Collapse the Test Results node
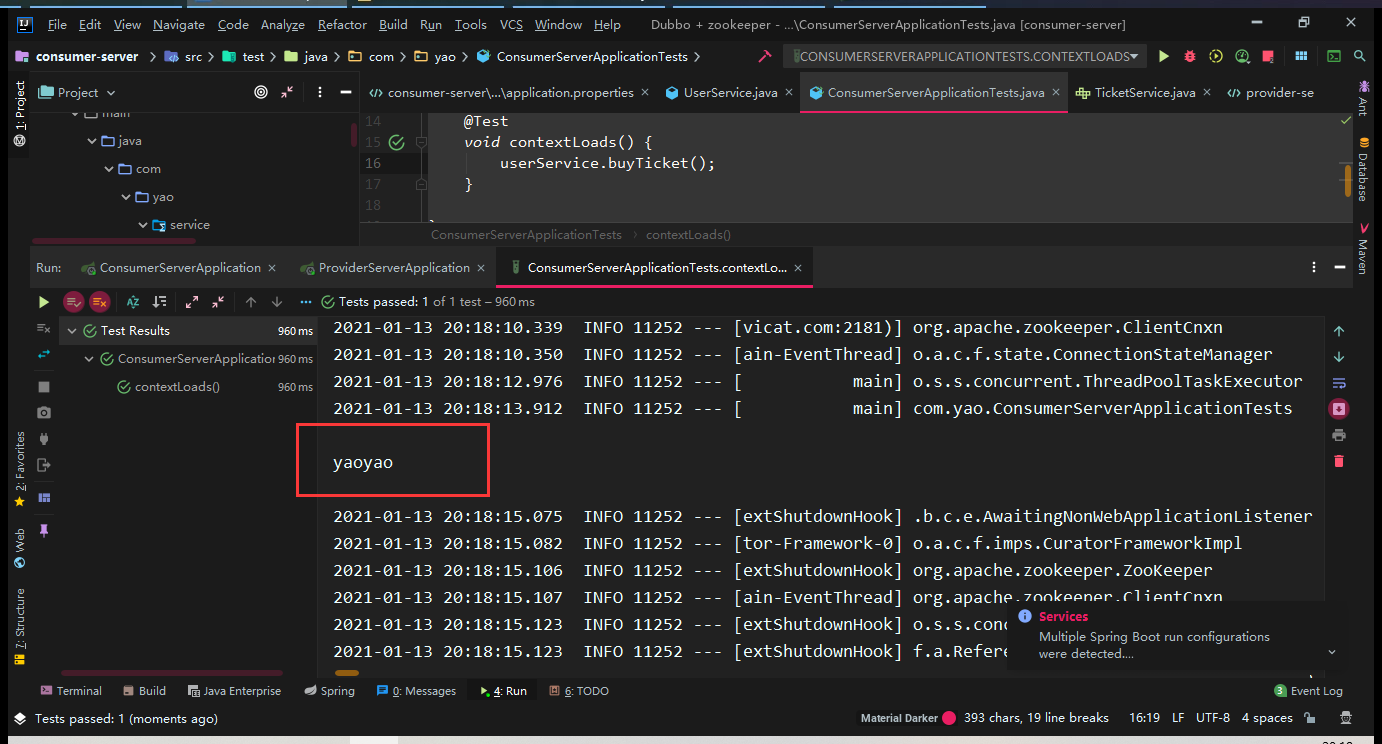This screenshot has width=1382, height=744. click(x=72, y=331)
